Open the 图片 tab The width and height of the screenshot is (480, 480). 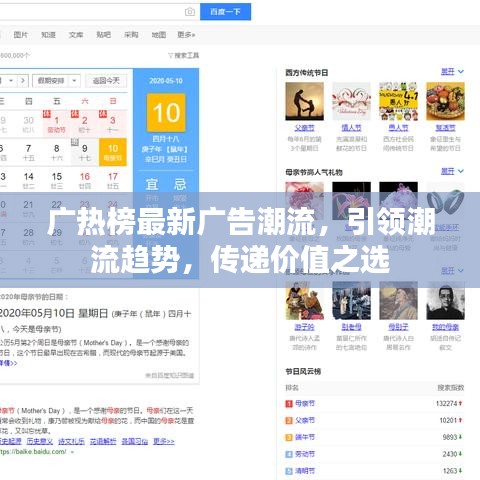20,35
